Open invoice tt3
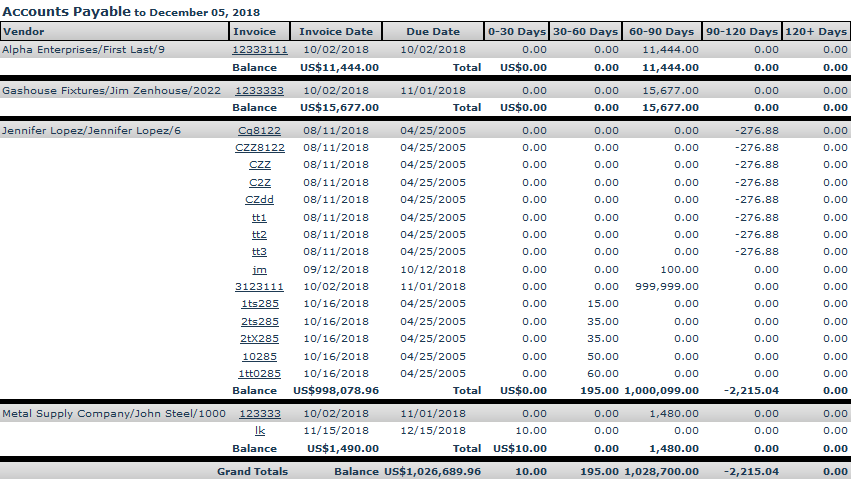The height and width of the screenshot is (494, 868). coord(259,252)
